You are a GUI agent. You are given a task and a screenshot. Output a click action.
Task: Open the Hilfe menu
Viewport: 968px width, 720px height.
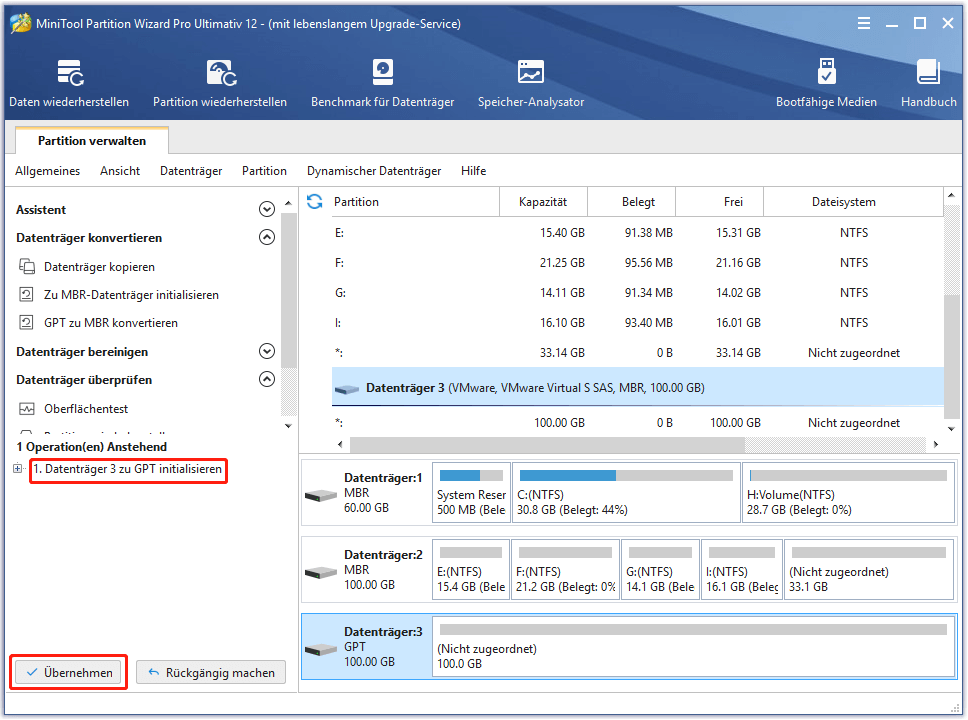(474, 171)
